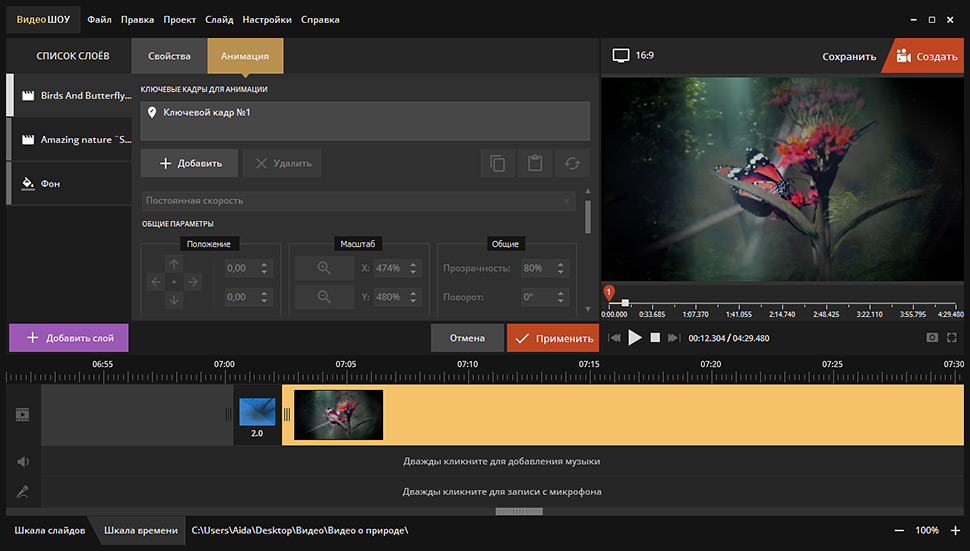This screenshot has width=970, height=551.
Task: Click music track to add music
Action: click(x=502, y=461)
